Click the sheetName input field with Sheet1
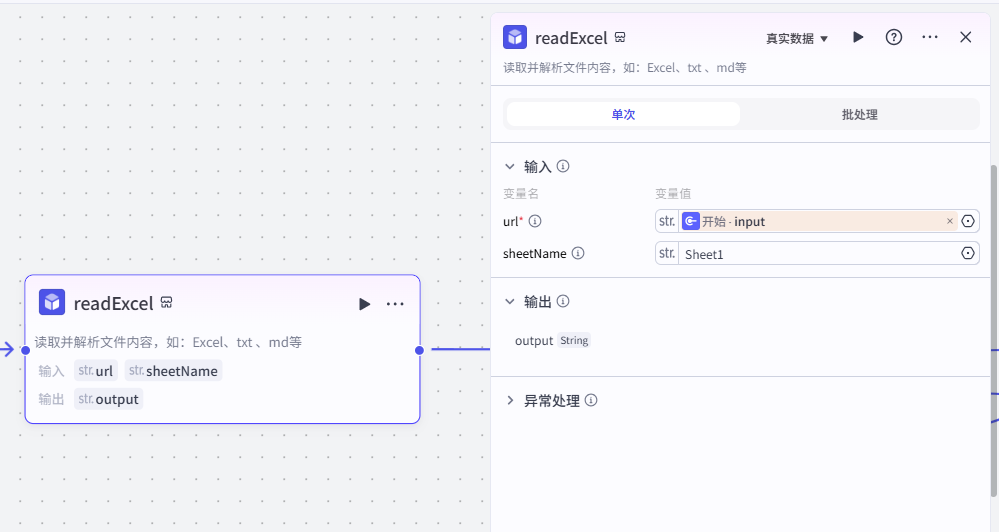The height and width of the screenshot is (532, 999). pos(815,254)
